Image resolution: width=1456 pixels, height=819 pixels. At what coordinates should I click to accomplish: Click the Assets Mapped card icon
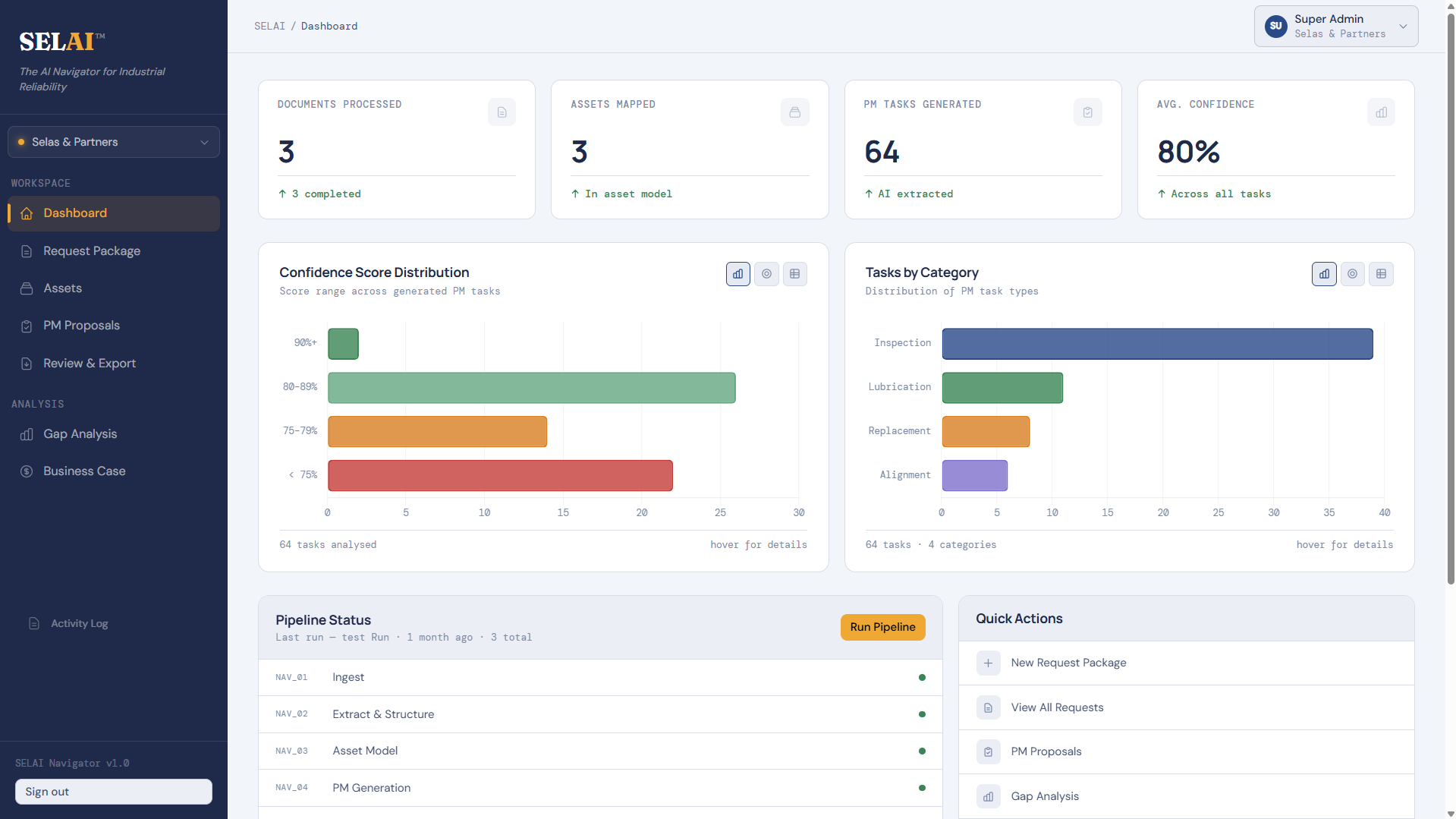click(x=794, y=112)
